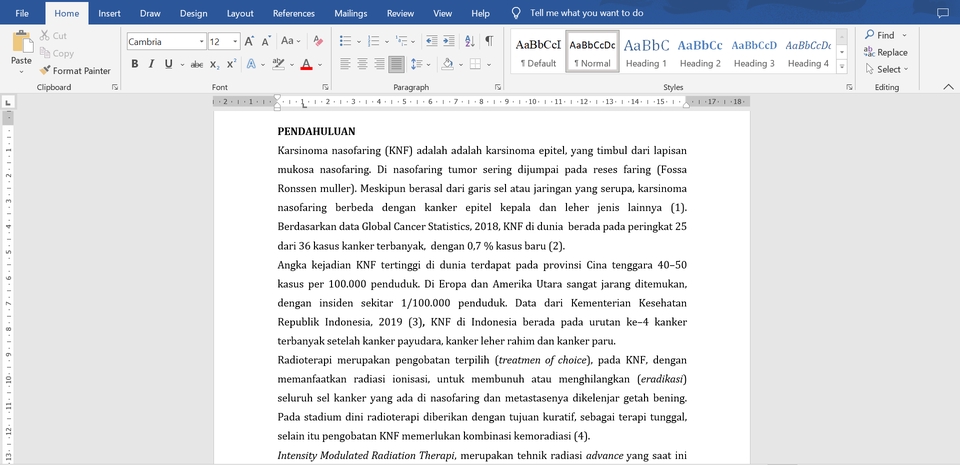Switch to the Design tab

coord(193,13)
